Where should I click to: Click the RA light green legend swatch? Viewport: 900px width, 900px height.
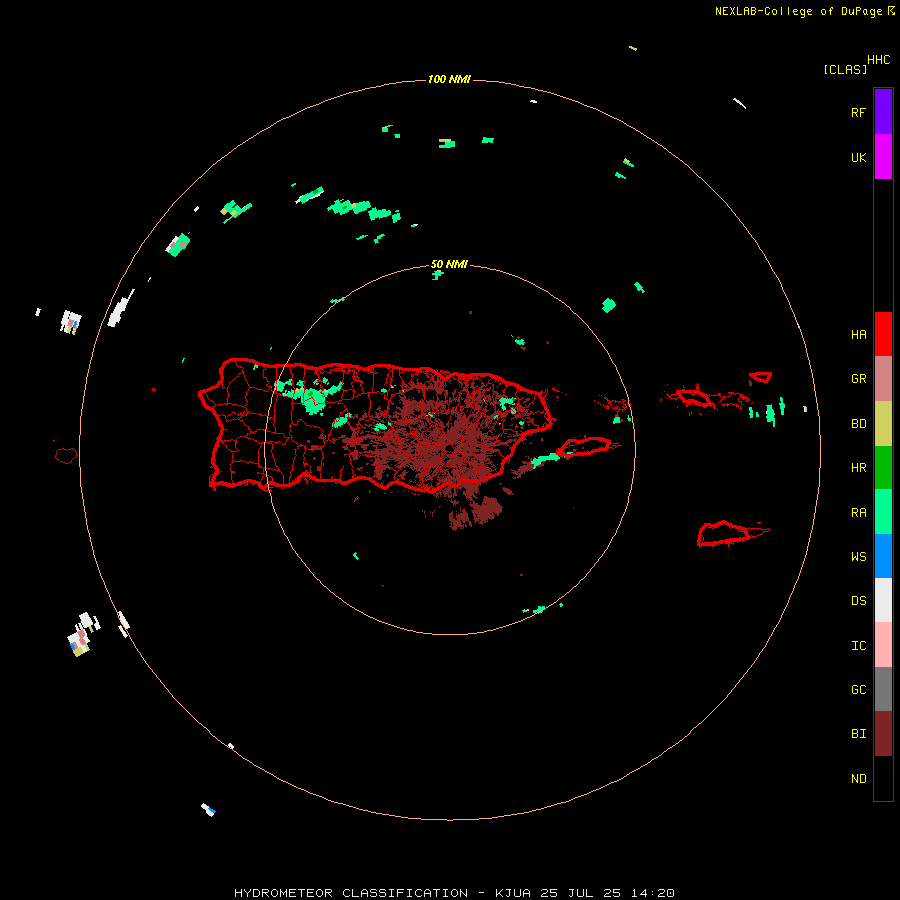click(883, 512)
